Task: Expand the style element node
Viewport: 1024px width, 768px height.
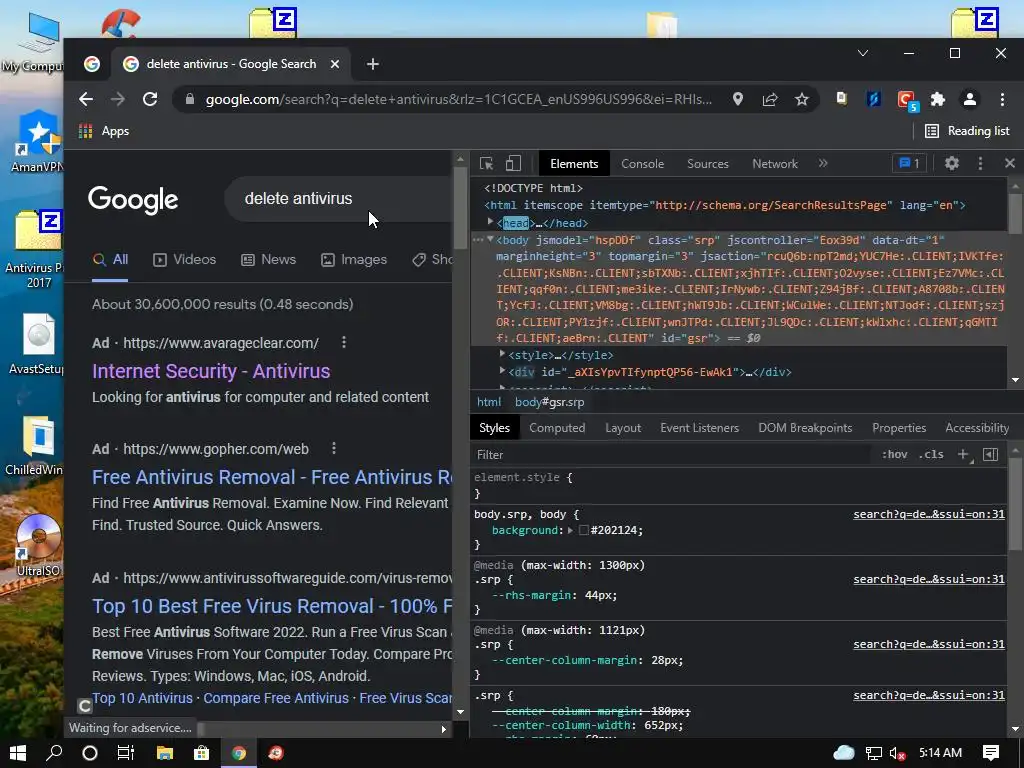Action: (502, 355)
